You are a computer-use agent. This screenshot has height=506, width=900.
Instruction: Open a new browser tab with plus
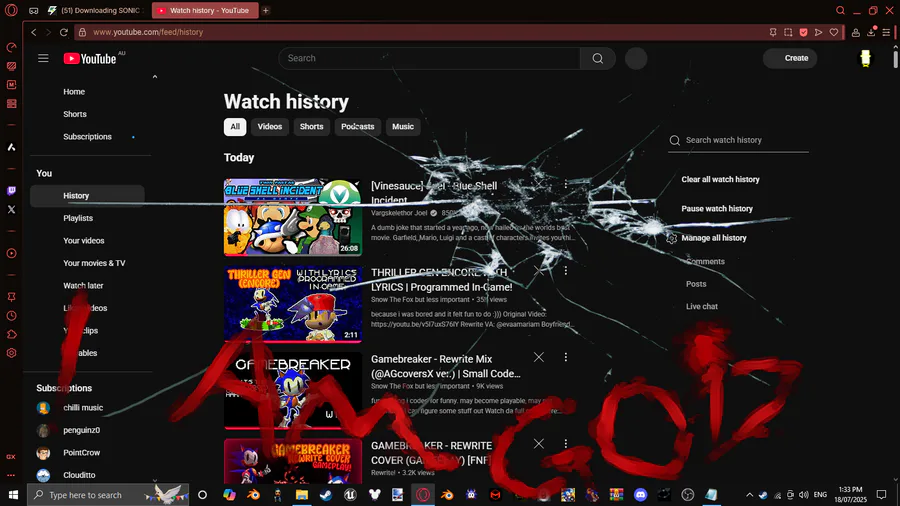[x=266, y=10]
